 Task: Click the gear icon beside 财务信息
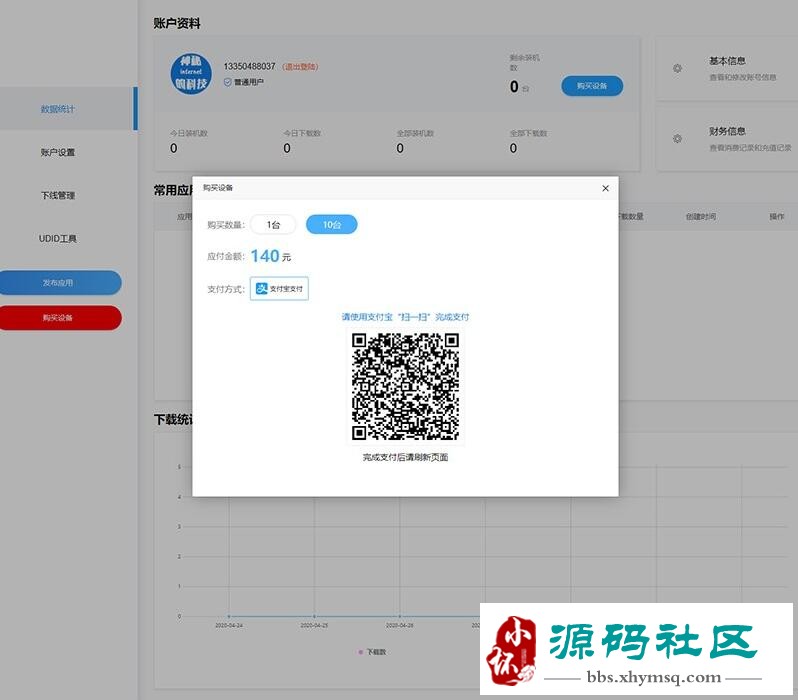click(x=677, y=138)
